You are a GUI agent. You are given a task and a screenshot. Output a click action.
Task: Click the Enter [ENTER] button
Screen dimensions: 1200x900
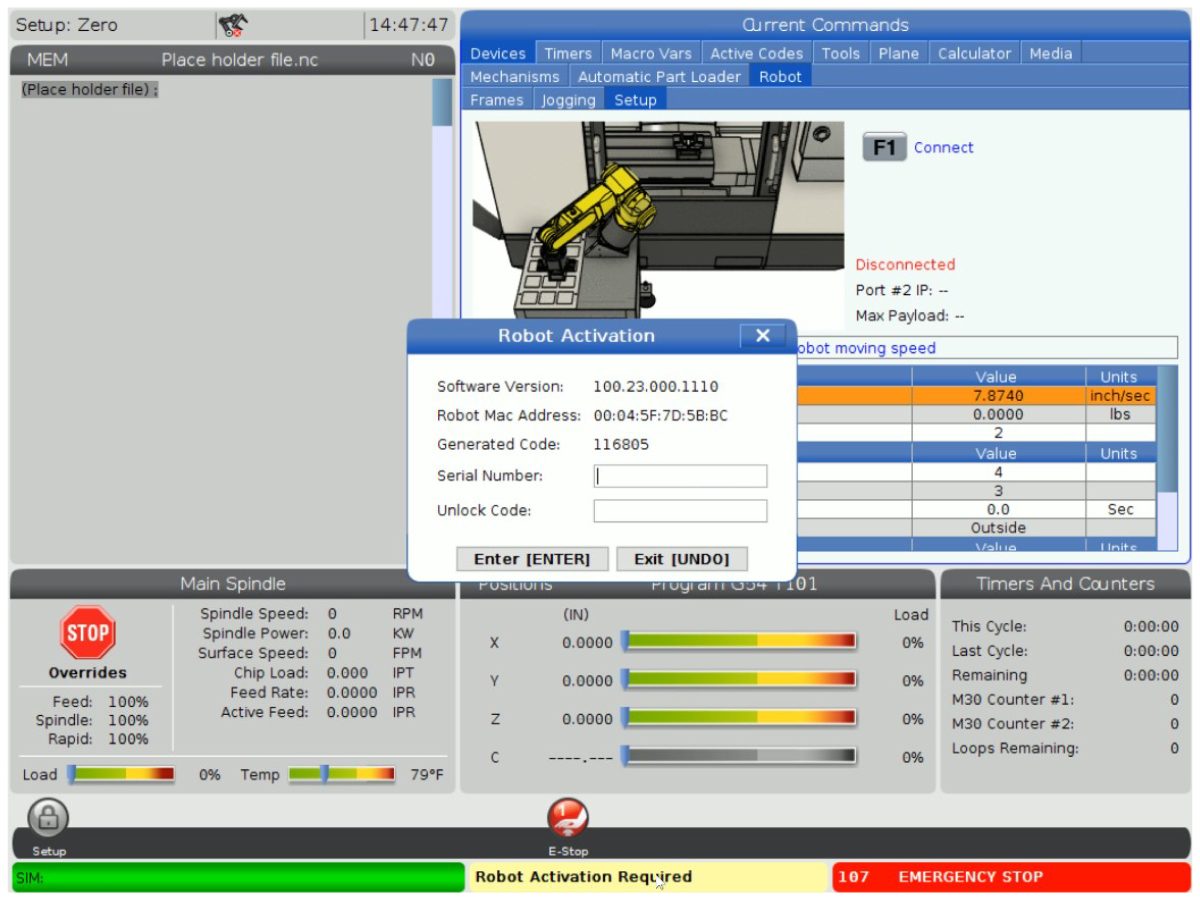[532, 559]
